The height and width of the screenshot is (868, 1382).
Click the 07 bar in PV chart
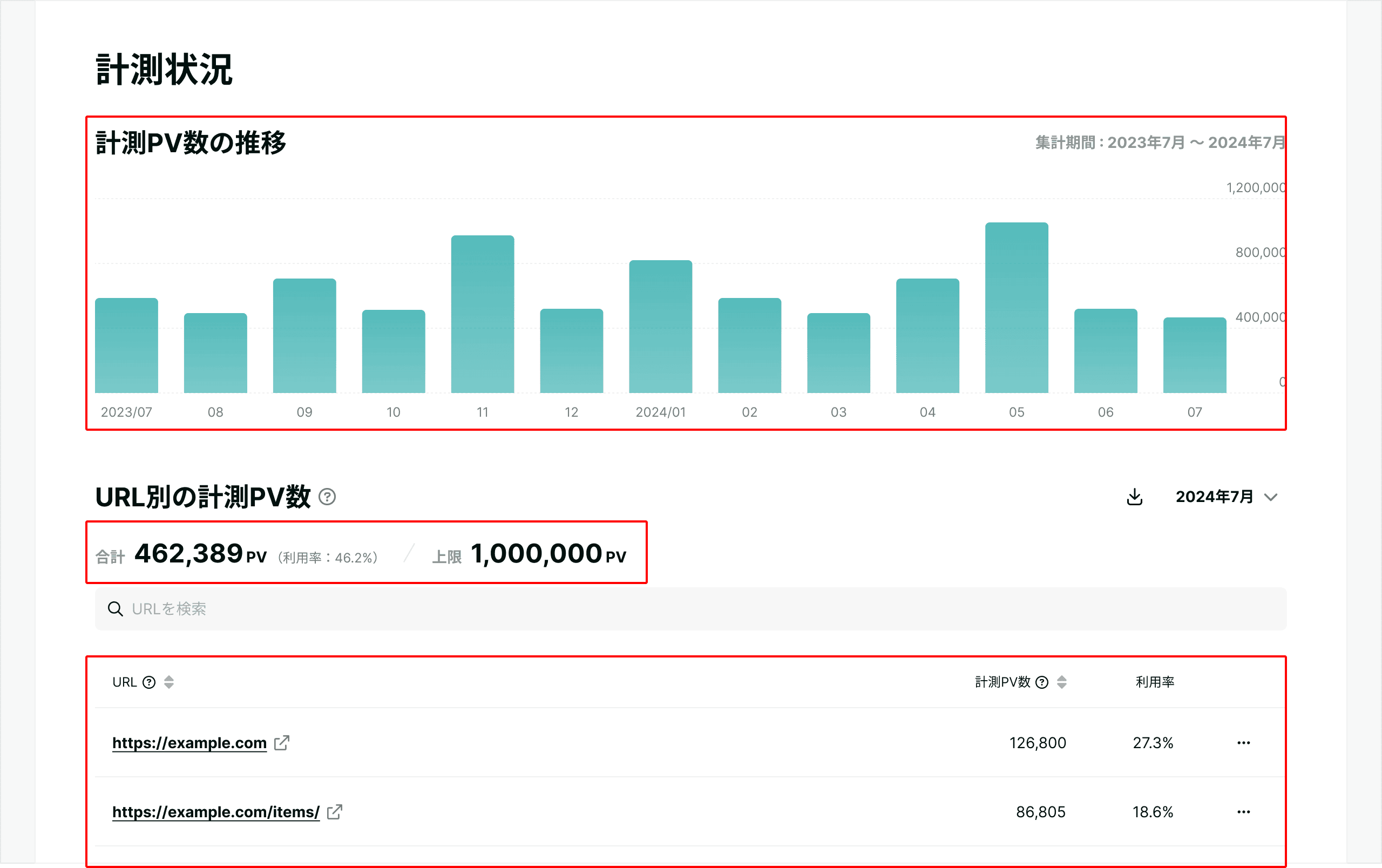(x=1194, y=356)
